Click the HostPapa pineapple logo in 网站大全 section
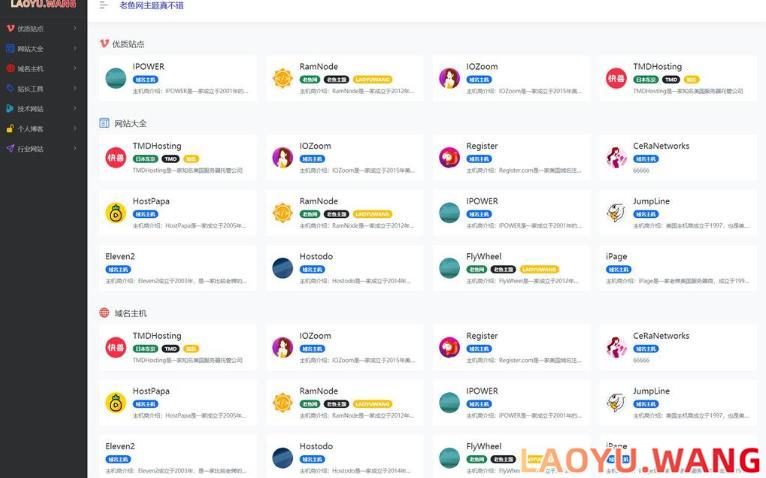The width and height of the screenshot is (766, 478). (x=116, y=212)
